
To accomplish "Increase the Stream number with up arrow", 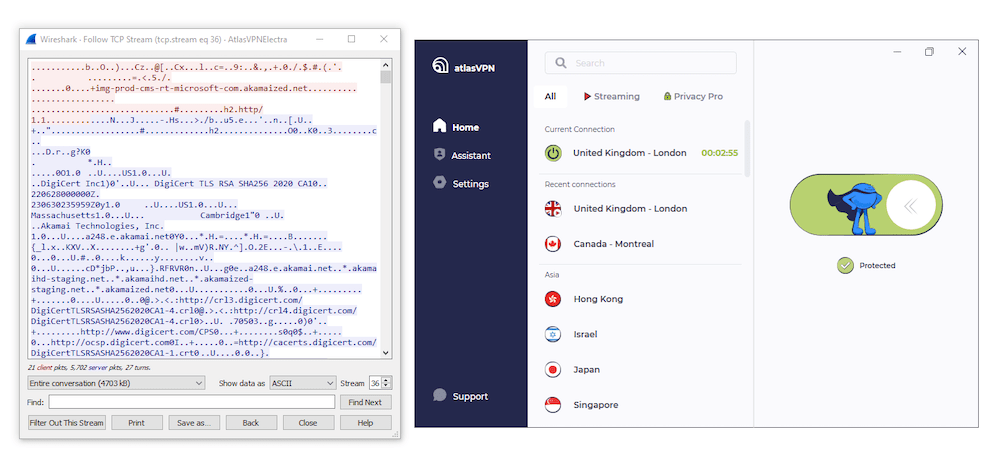I will pyautogui.click(x=386, y=381).
